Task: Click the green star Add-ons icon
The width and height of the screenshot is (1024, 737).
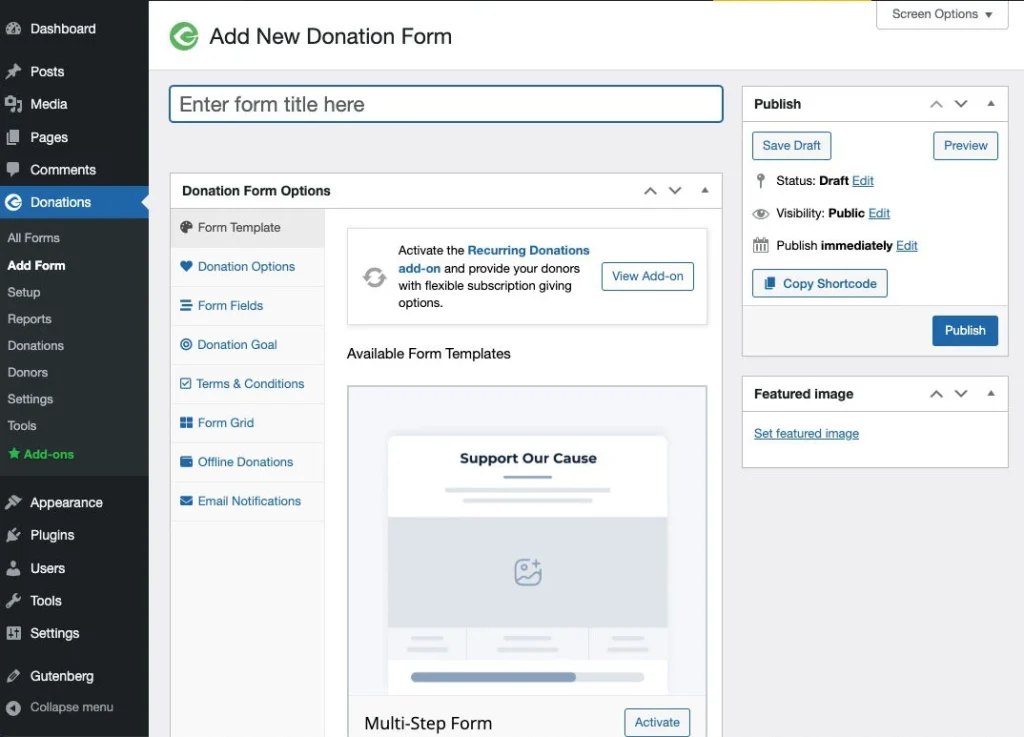Action: [x=14, y=453]
